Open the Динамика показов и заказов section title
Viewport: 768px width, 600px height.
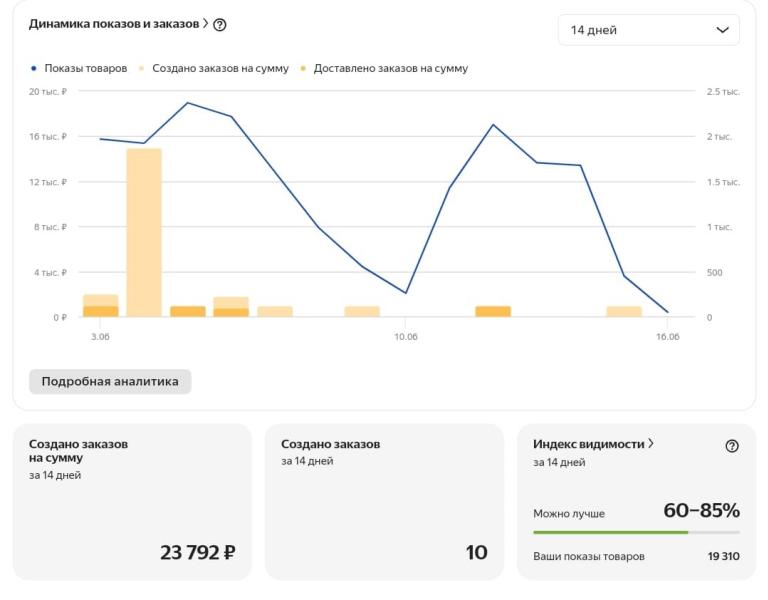(x=114, y=24)
